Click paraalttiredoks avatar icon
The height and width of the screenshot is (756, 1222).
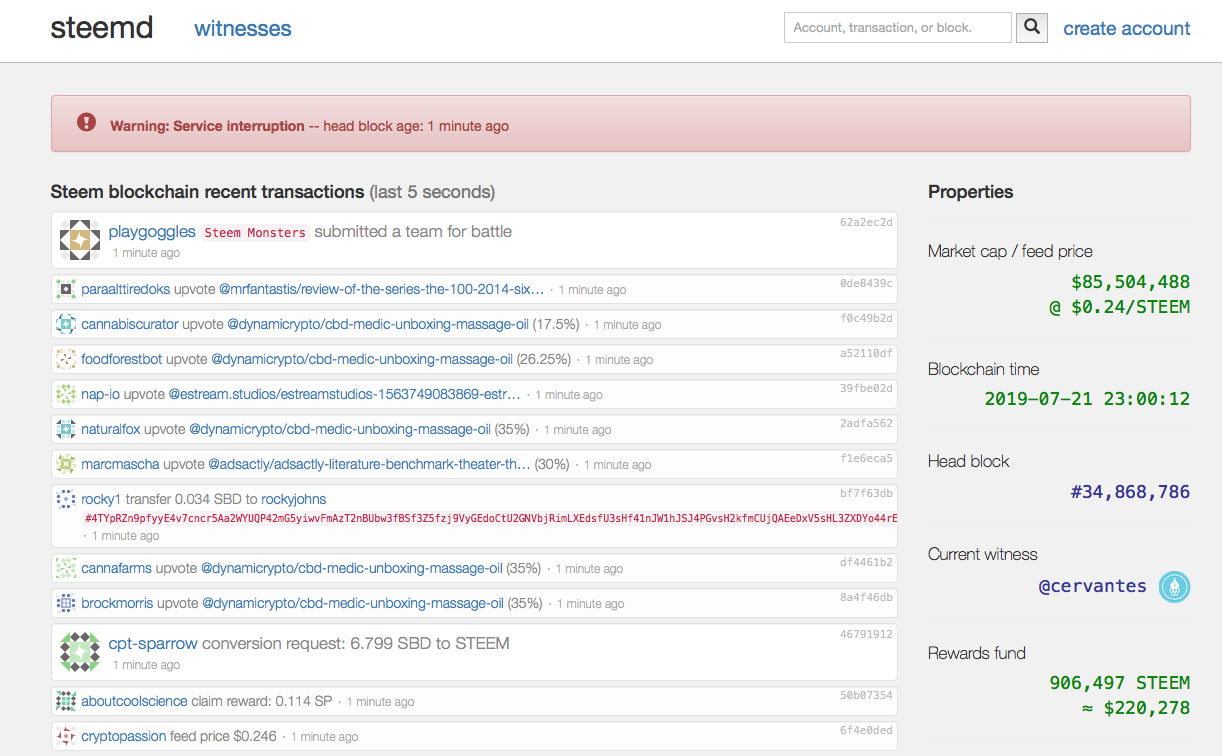(x=66, y=289)
